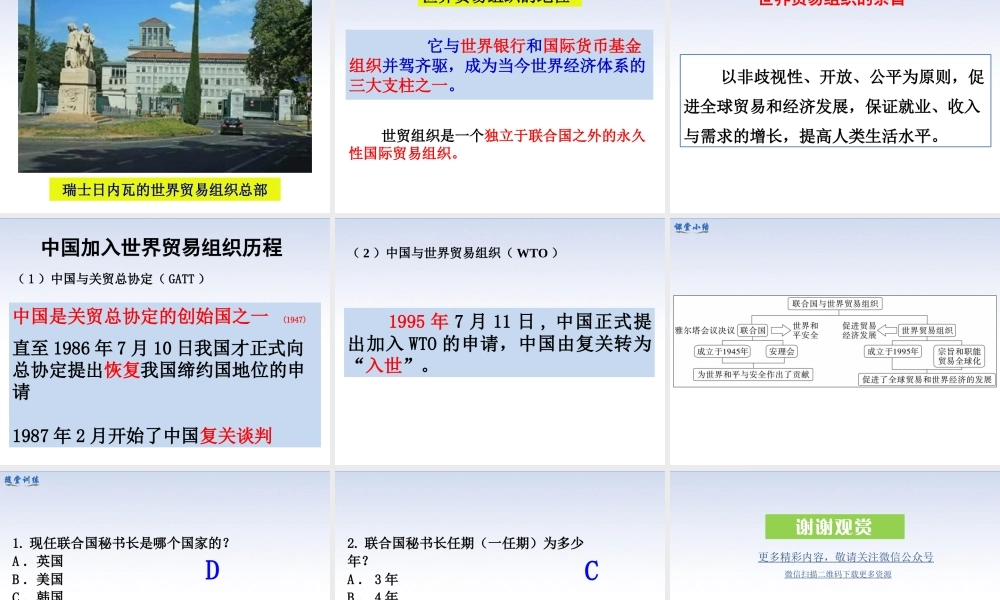Image resolution: width=1000 pixels, height=600 pixels.
Task: Click the answer letter D on question 1
Action: pyautogui.click(x=212, y=570)
